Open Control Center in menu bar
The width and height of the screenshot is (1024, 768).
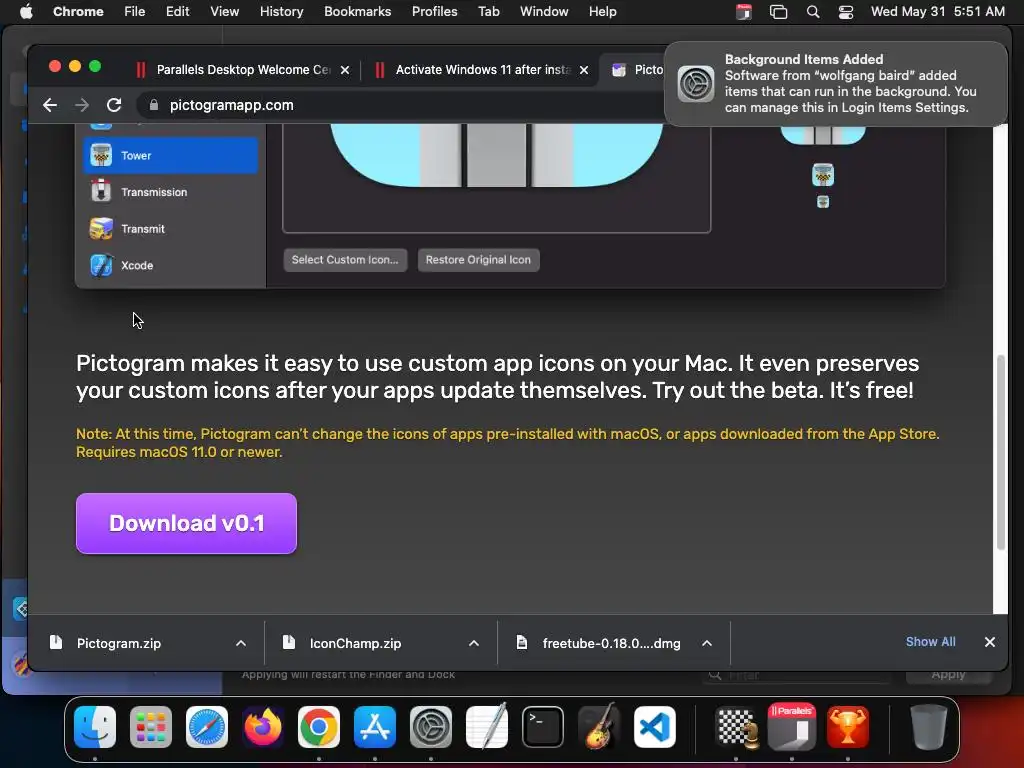click(x=846, y=12)
